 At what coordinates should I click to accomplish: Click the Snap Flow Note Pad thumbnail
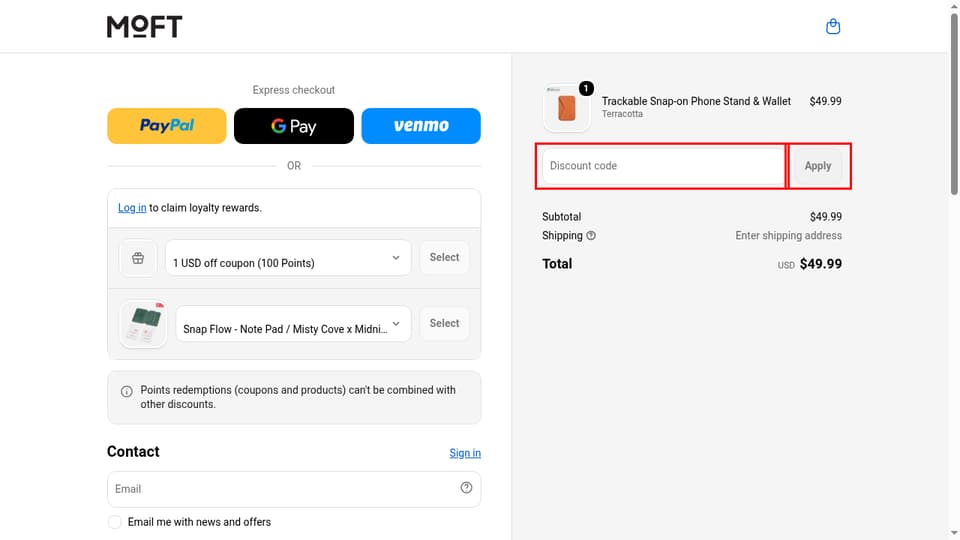point(143,324)
